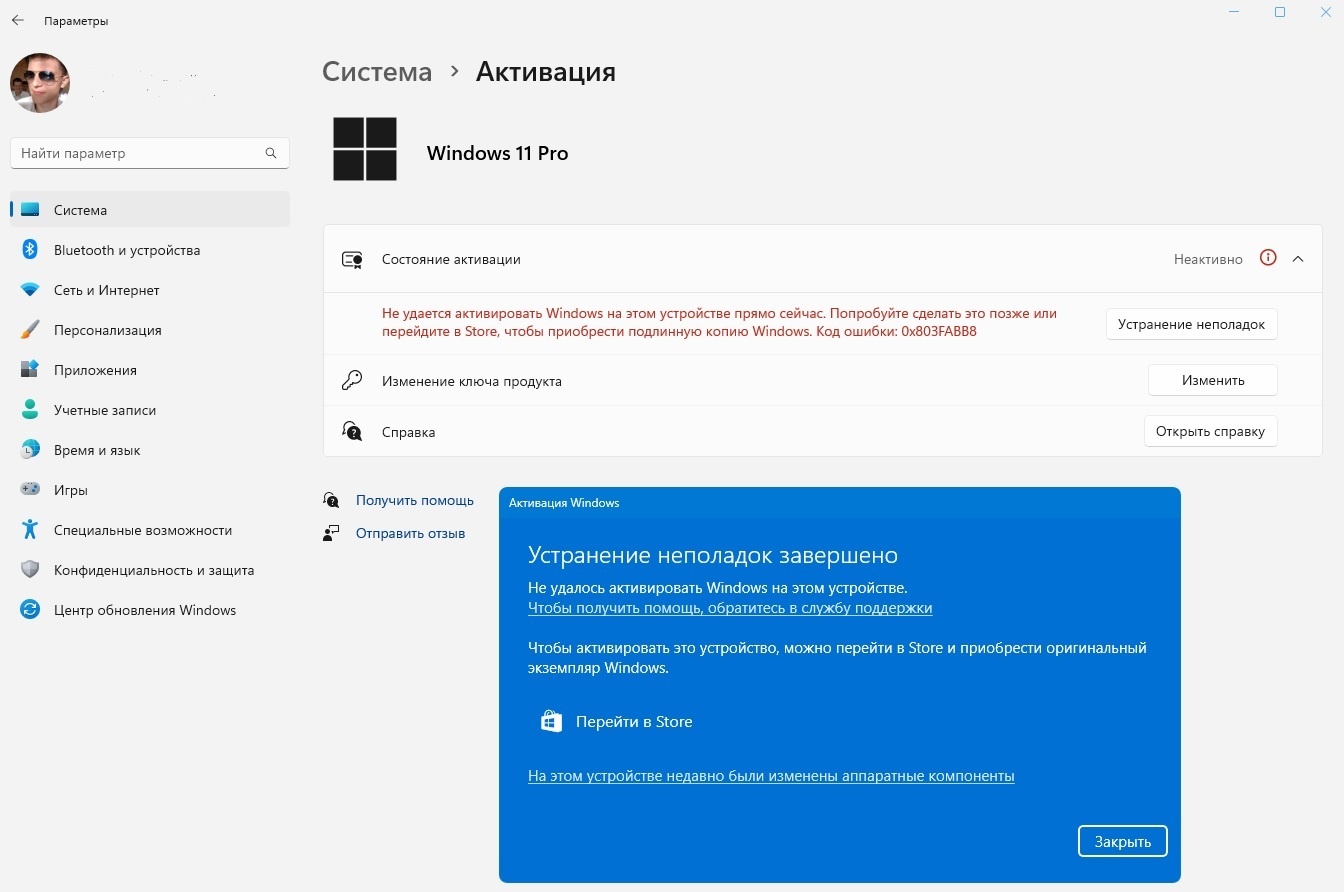Click the Учетные записи person icon
Viewport: 1344px width, 892px height.
click(30, 410)
